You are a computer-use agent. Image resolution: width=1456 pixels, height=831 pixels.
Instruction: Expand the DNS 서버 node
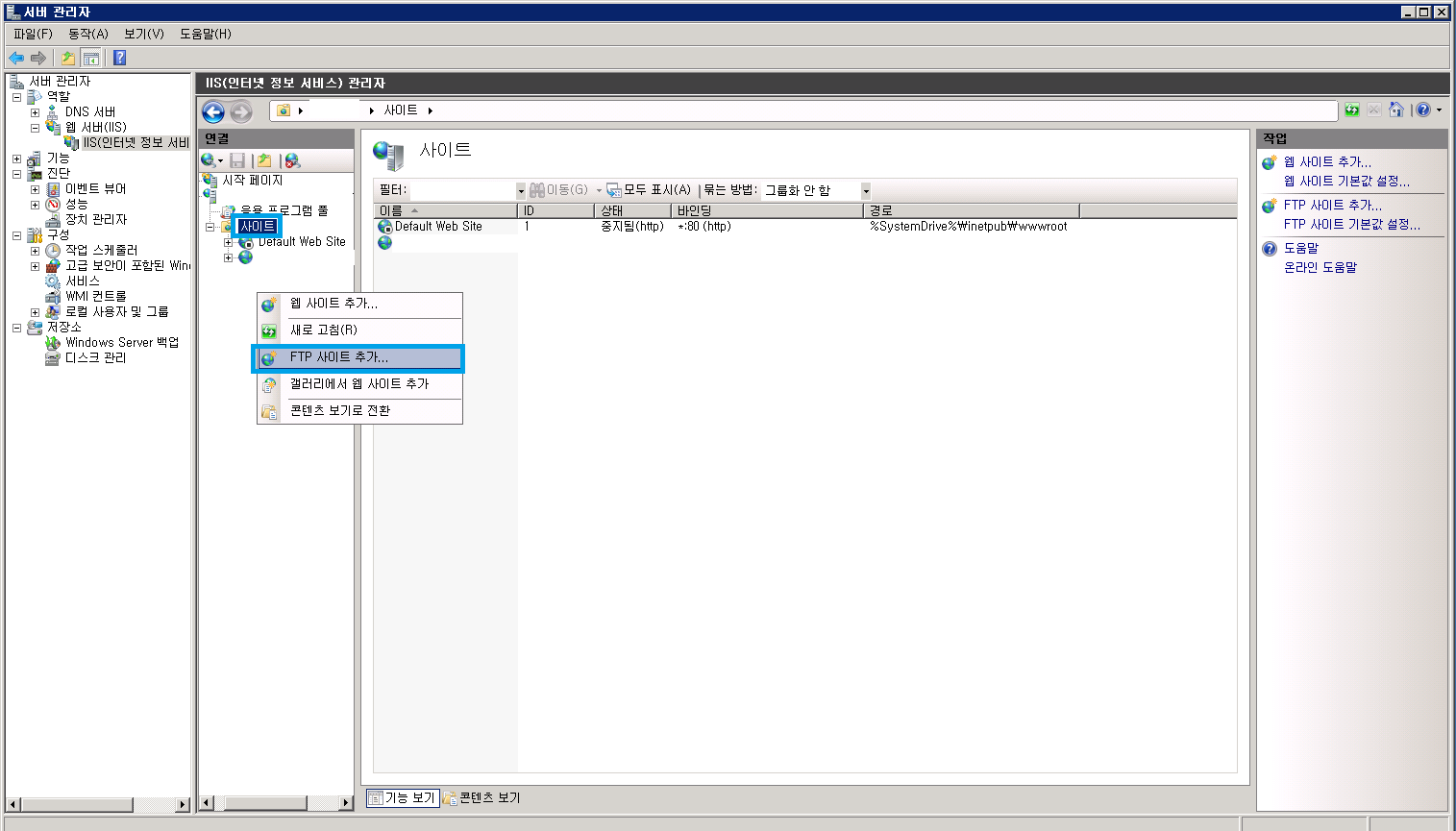pyautogui.click(x=35, y=112)
